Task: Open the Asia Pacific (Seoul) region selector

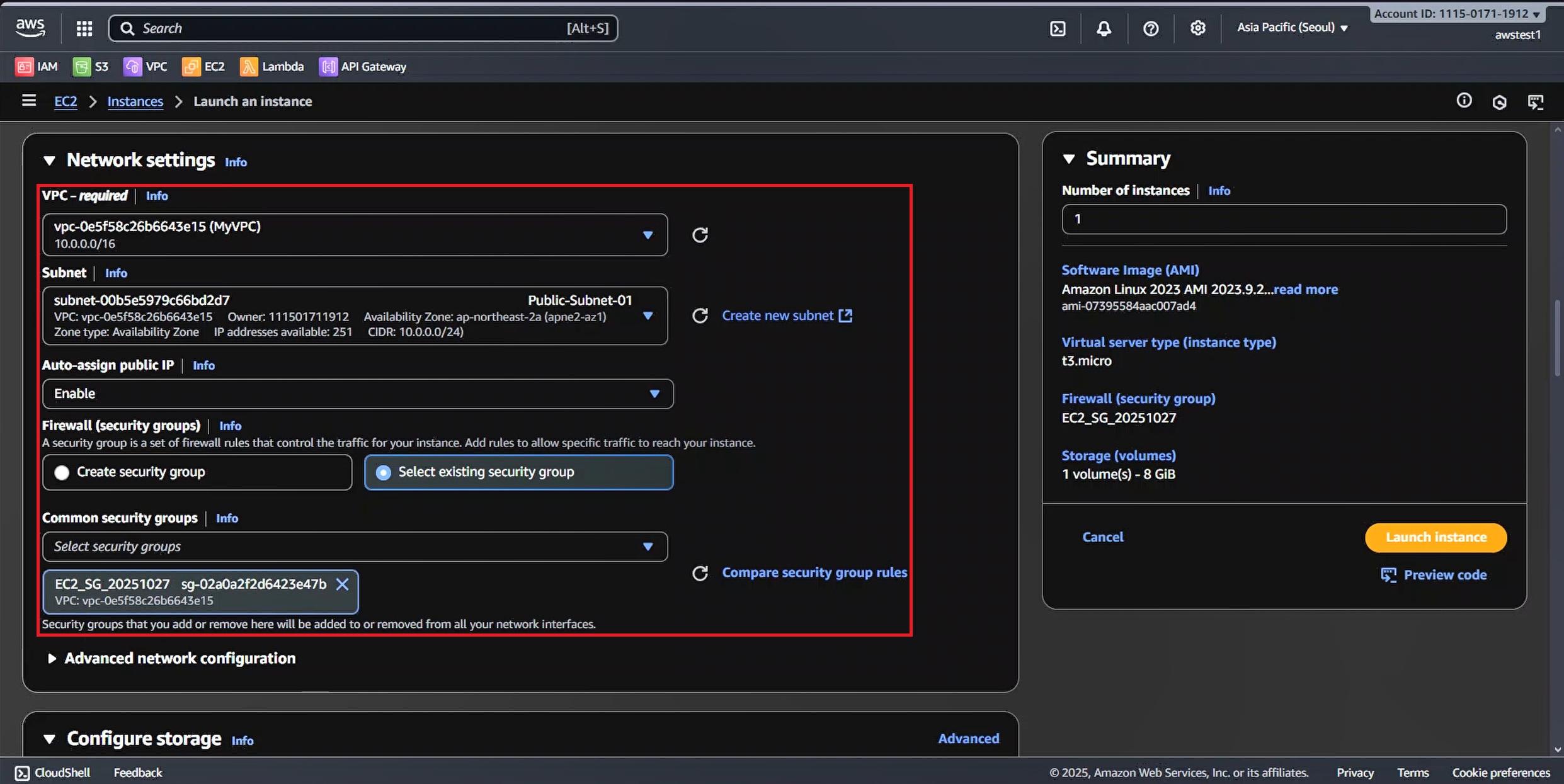Action: 1292,28
